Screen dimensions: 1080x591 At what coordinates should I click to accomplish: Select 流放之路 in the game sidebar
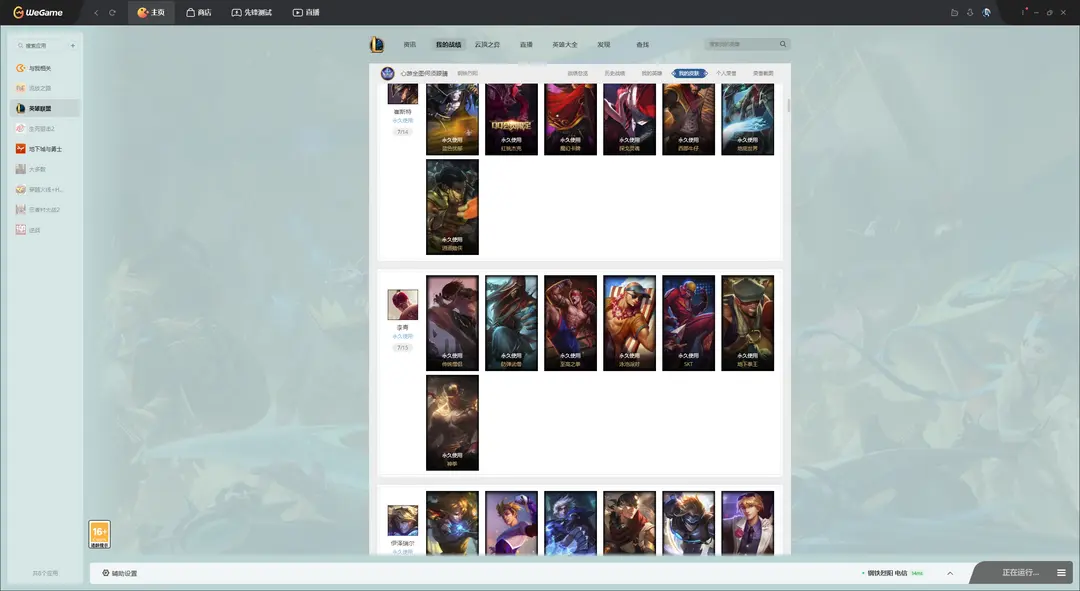[45, 88]
